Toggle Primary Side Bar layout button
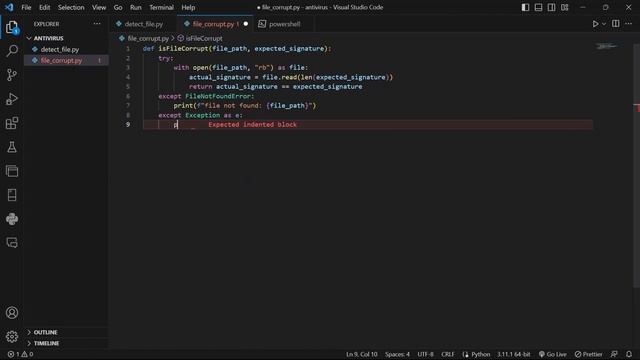Image resolution: width=640 pixels, height=360 pixels. pos(525,7)
